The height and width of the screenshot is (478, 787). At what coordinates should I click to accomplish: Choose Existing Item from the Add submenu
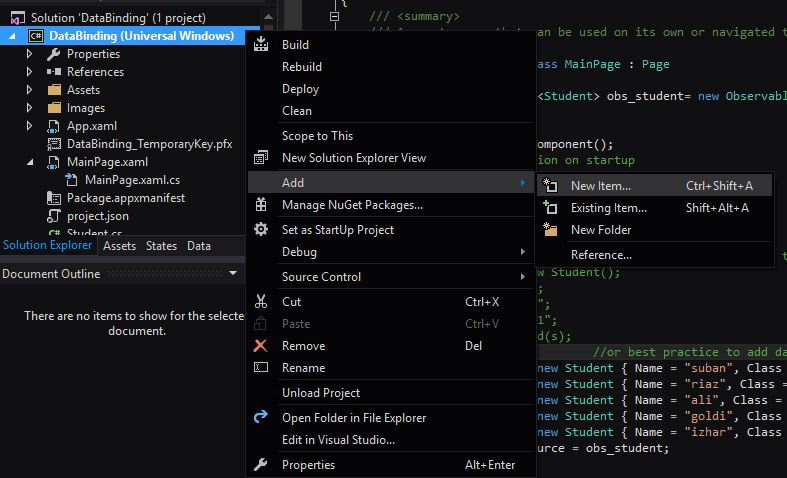tap(608, 208)
